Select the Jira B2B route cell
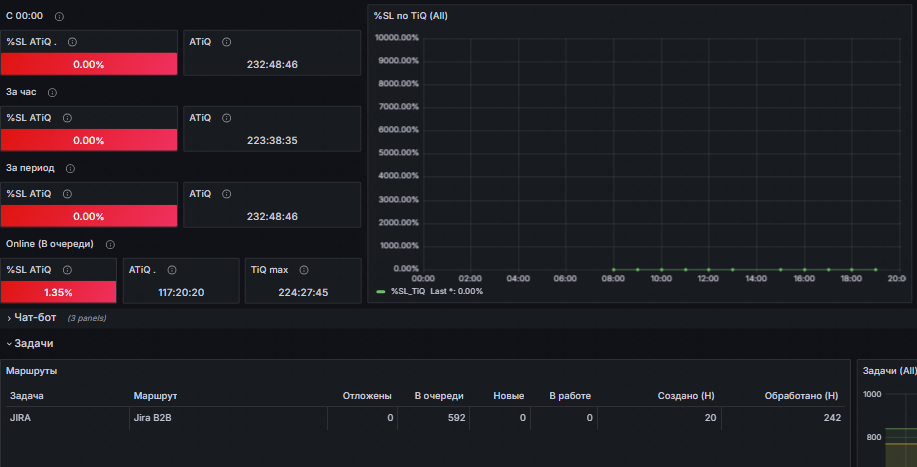Image resolution: width=917 pixels, height=467 pixels. 153,418
